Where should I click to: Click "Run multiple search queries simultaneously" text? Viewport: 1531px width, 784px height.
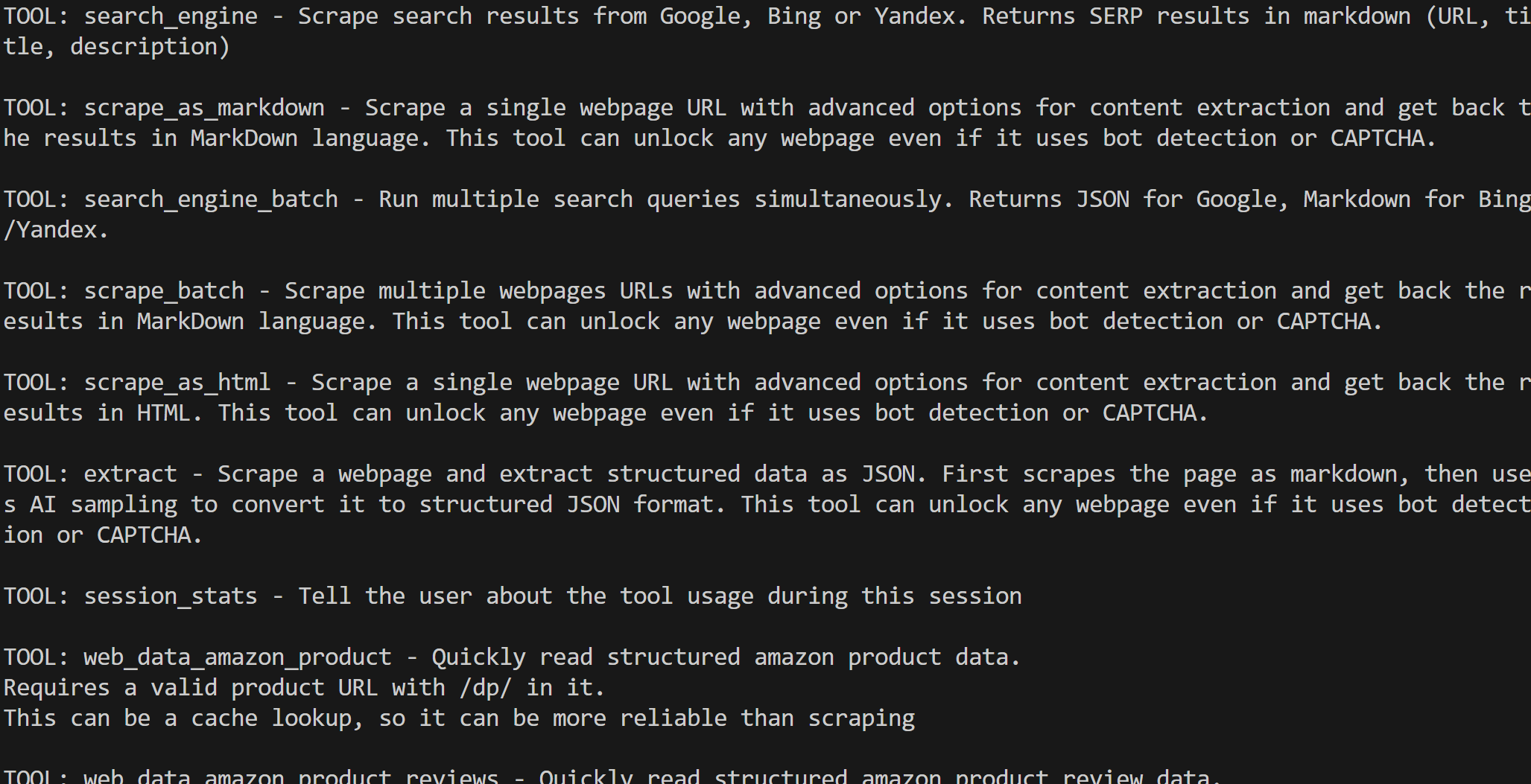(660, 199)
